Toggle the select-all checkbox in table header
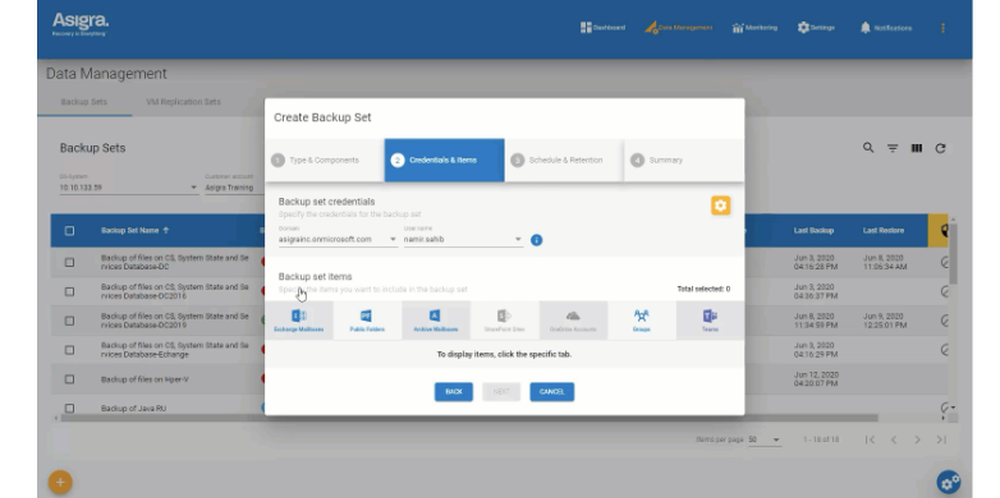Viewport: 1000px width, 498px height. 70,231
